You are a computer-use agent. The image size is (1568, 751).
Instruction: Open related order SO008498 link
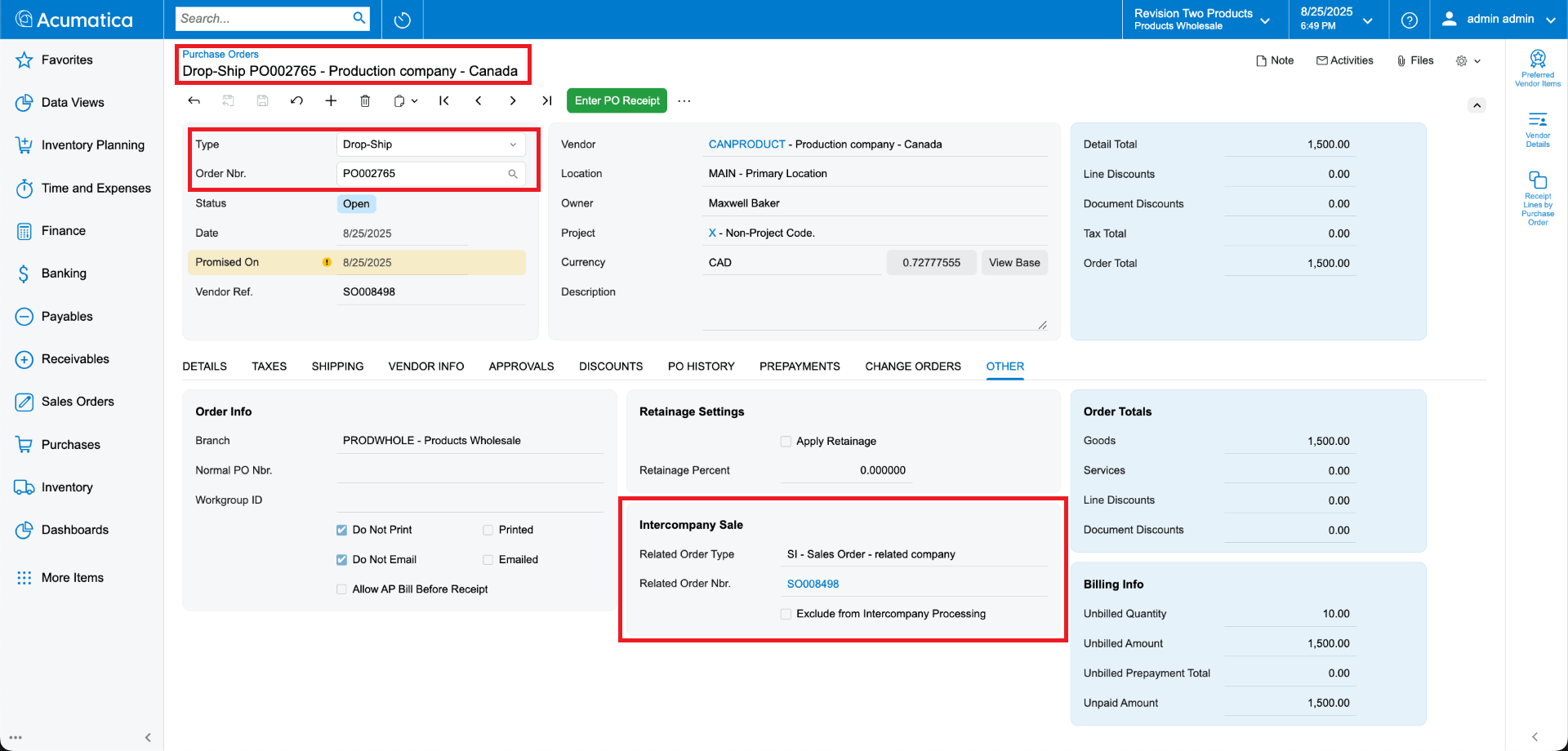813,584
